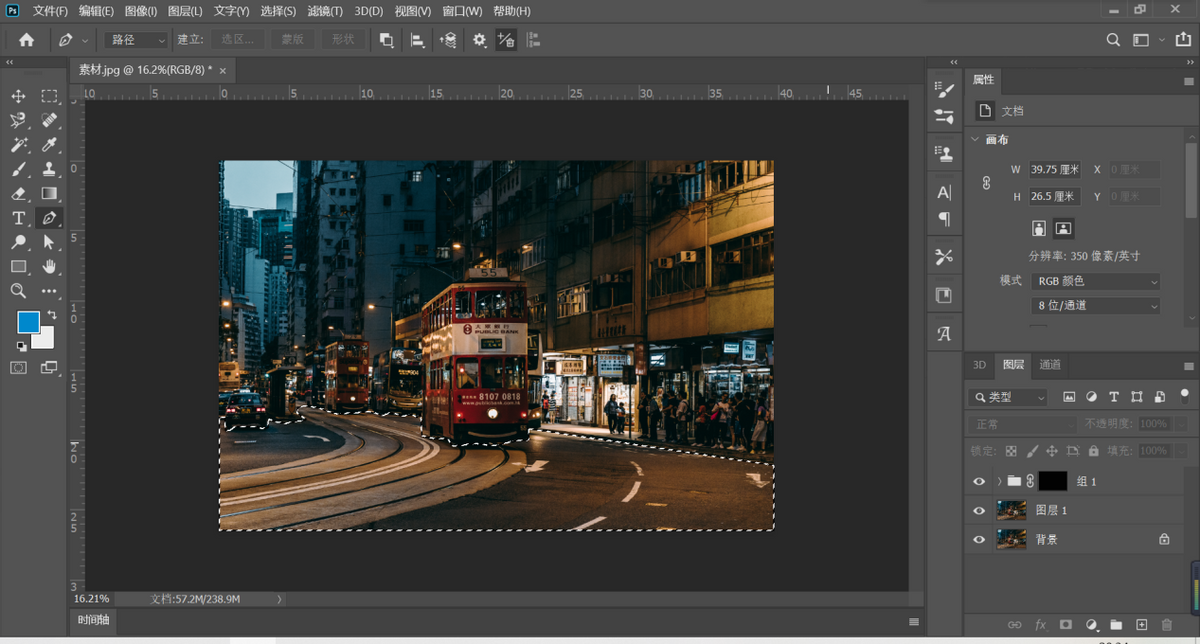Open the 路径 tool mode dropdown
Screen dimensions: 1200x644
point(136,40)
